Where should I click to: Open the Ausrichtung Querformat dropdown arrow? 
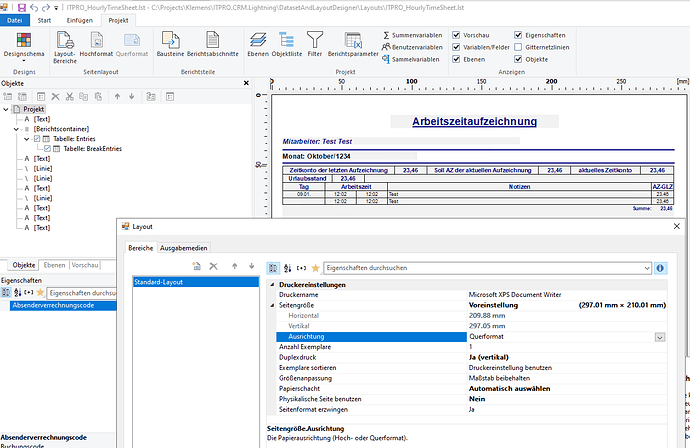pyautogui.click(x=659, y=338)
